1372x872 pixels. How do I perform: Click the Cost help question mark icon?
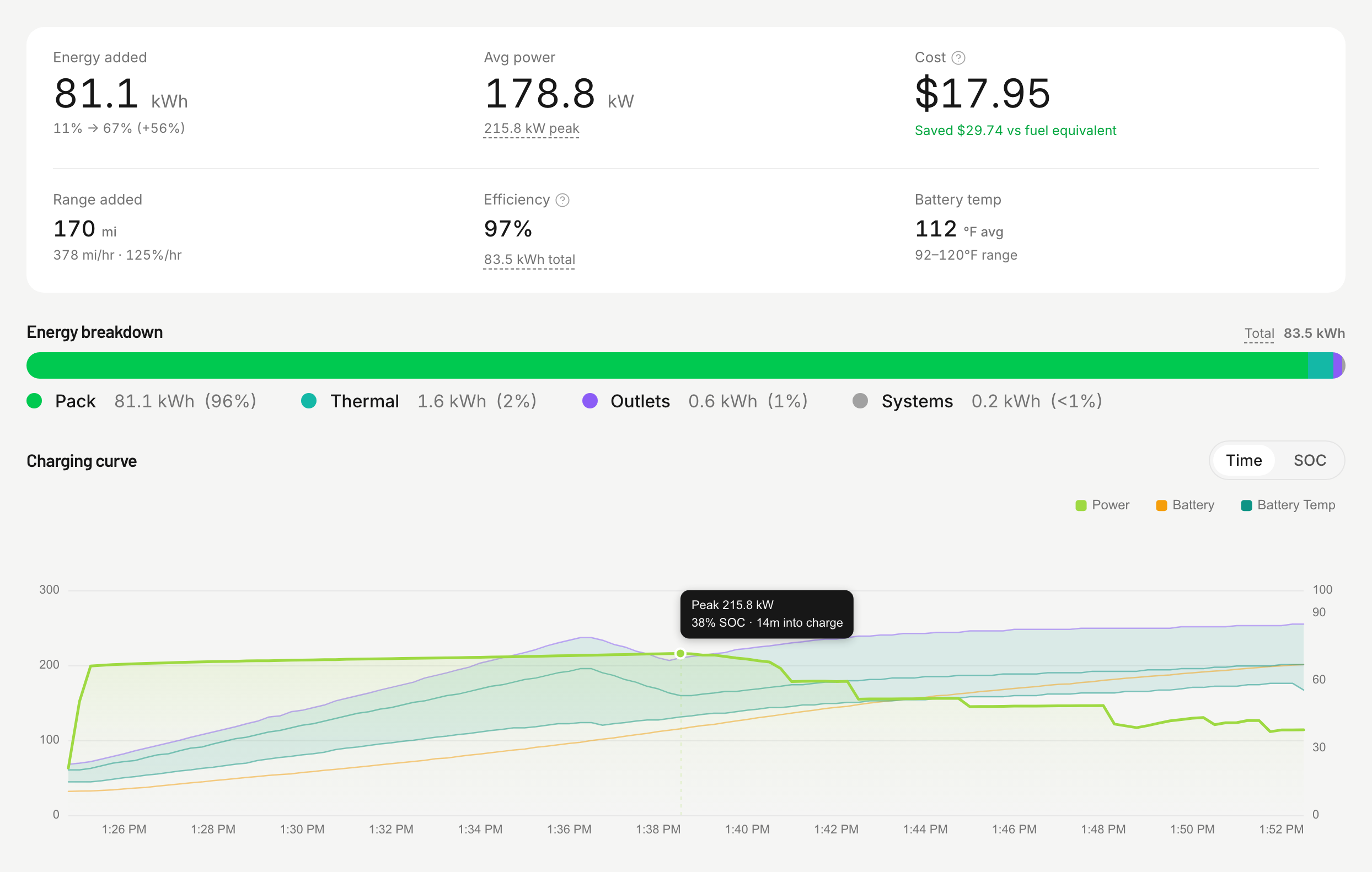(x=958, y=57)
